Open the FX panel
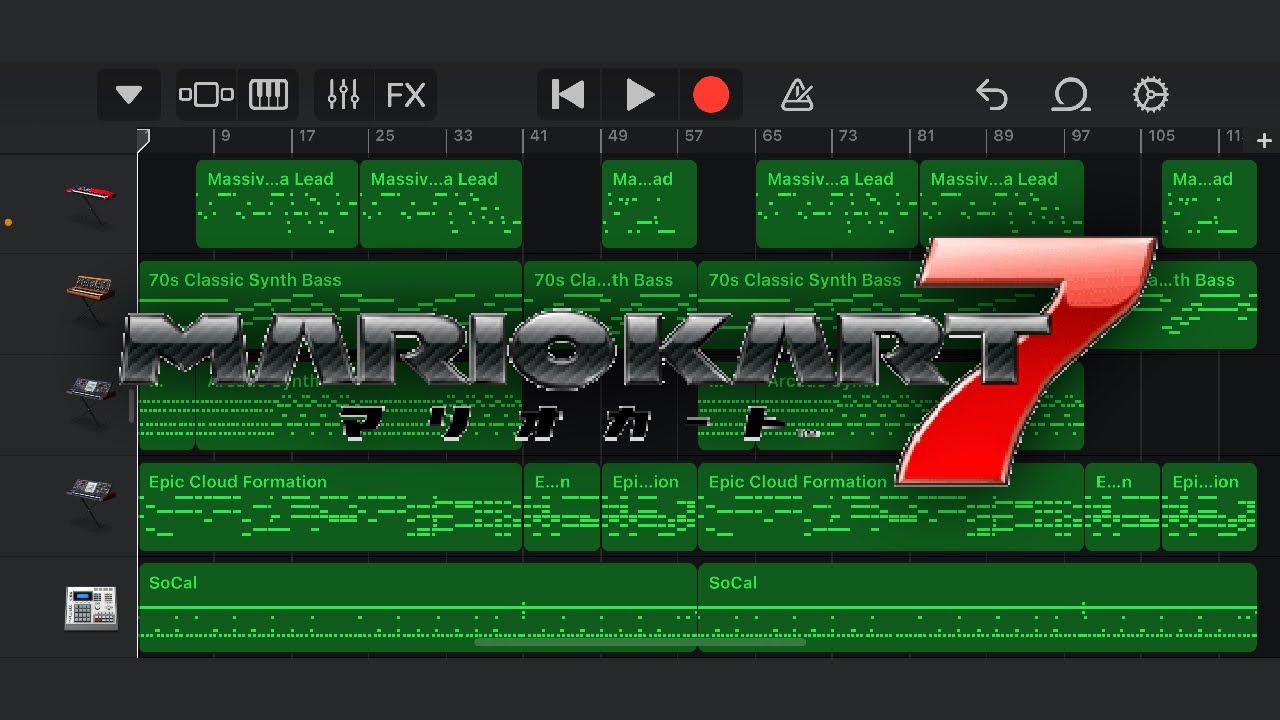Screen dimensions: 1280x720 (406, 95)
